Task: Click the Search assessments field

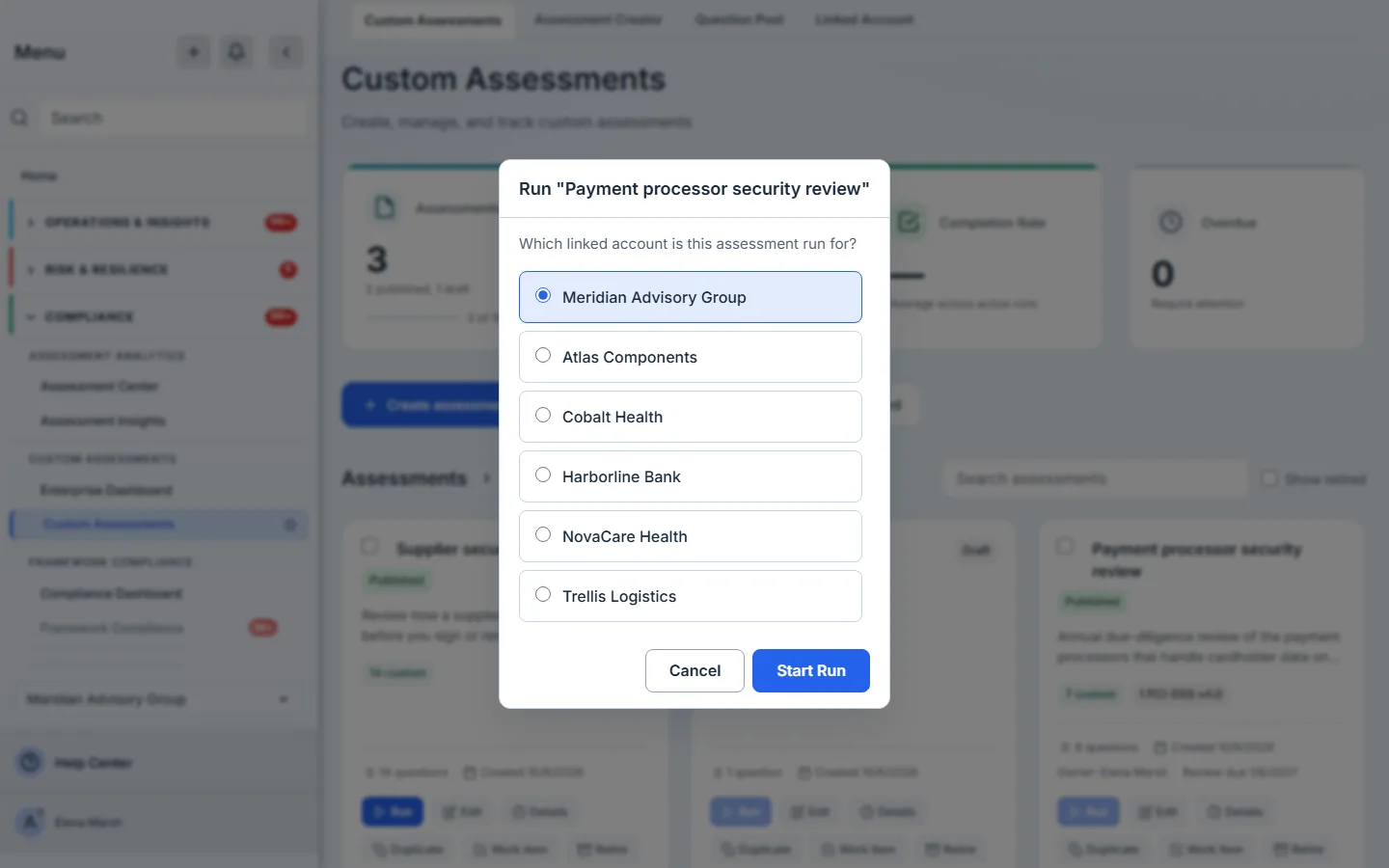Action: [x=1095, y=478]
